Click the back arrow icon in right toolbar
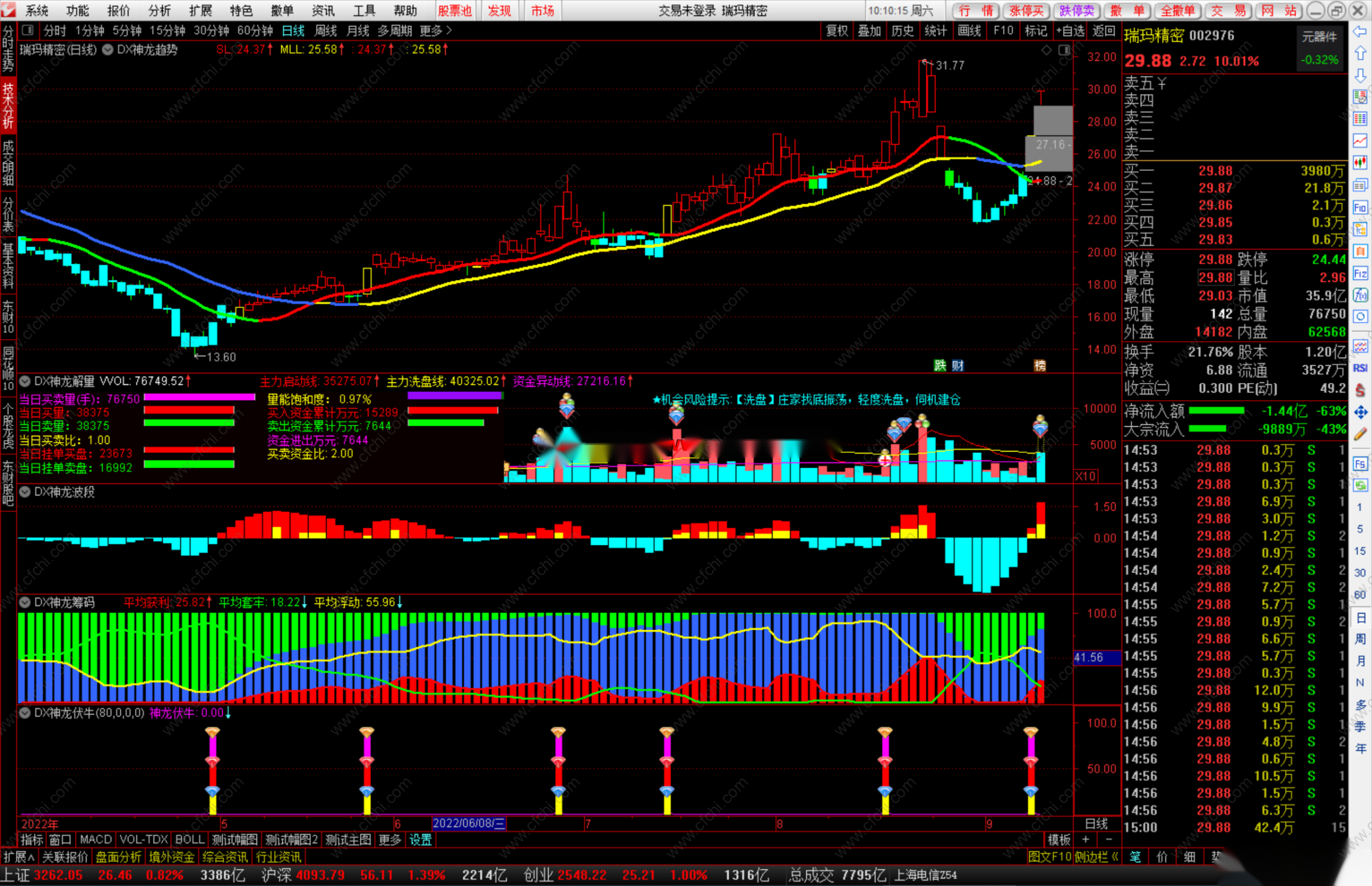1372x886 pixels. point(1360,32)
